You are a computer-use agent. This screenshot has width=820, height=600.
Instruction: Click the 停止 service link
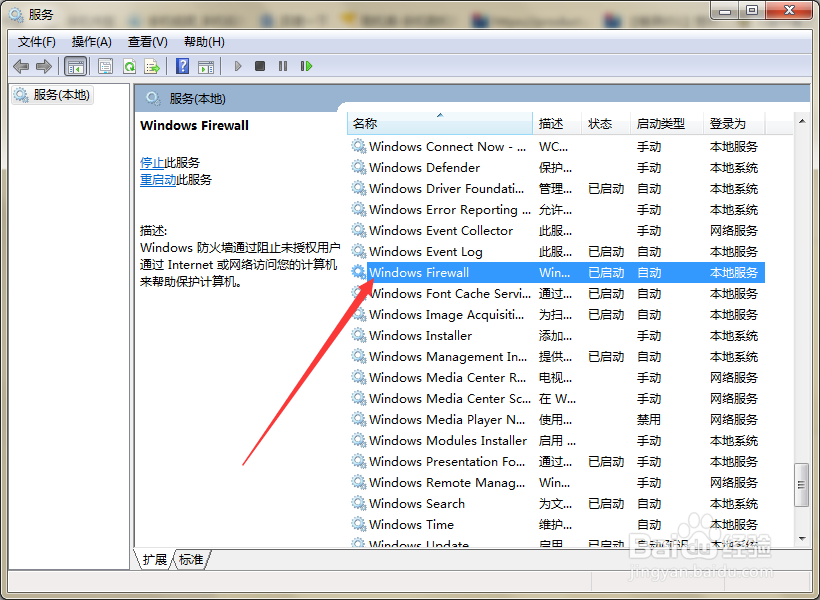point(152,163)
